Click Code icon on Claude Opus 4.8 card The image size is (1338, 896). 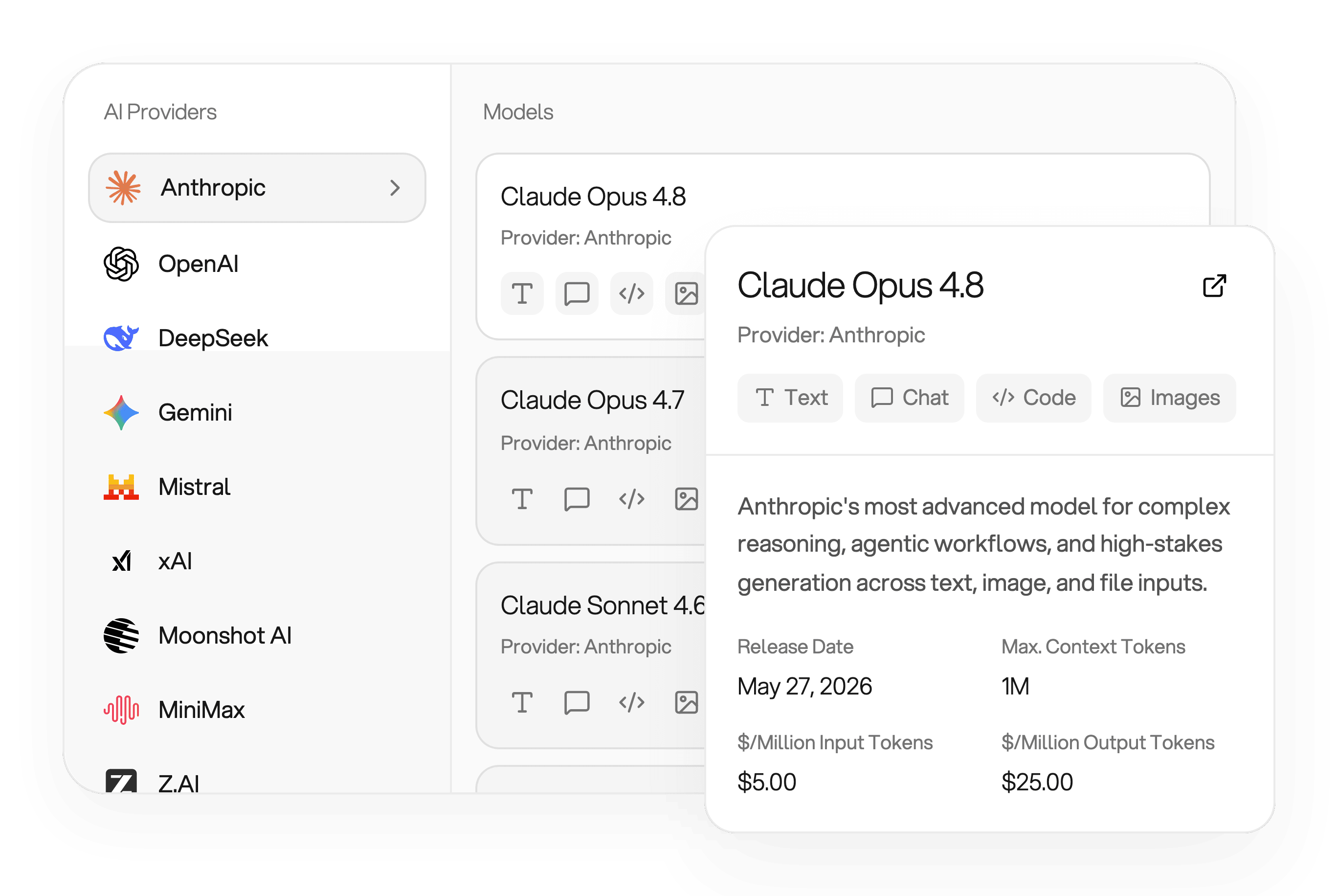pyautogui.click(x=632, y=294)
